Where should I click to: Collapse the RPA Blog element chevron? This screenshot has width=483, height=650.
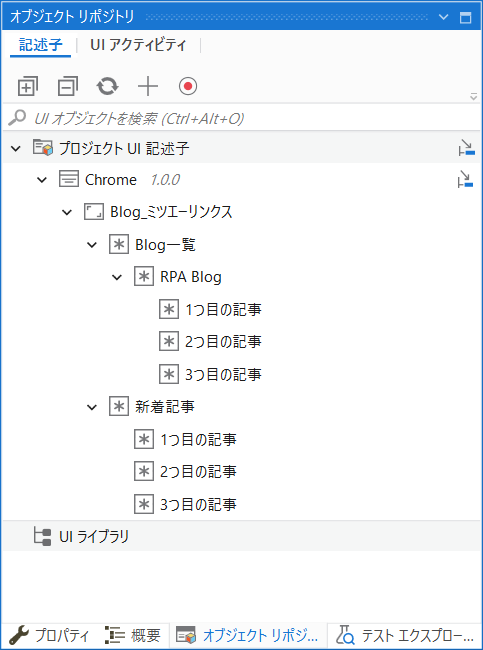point(117,277)
